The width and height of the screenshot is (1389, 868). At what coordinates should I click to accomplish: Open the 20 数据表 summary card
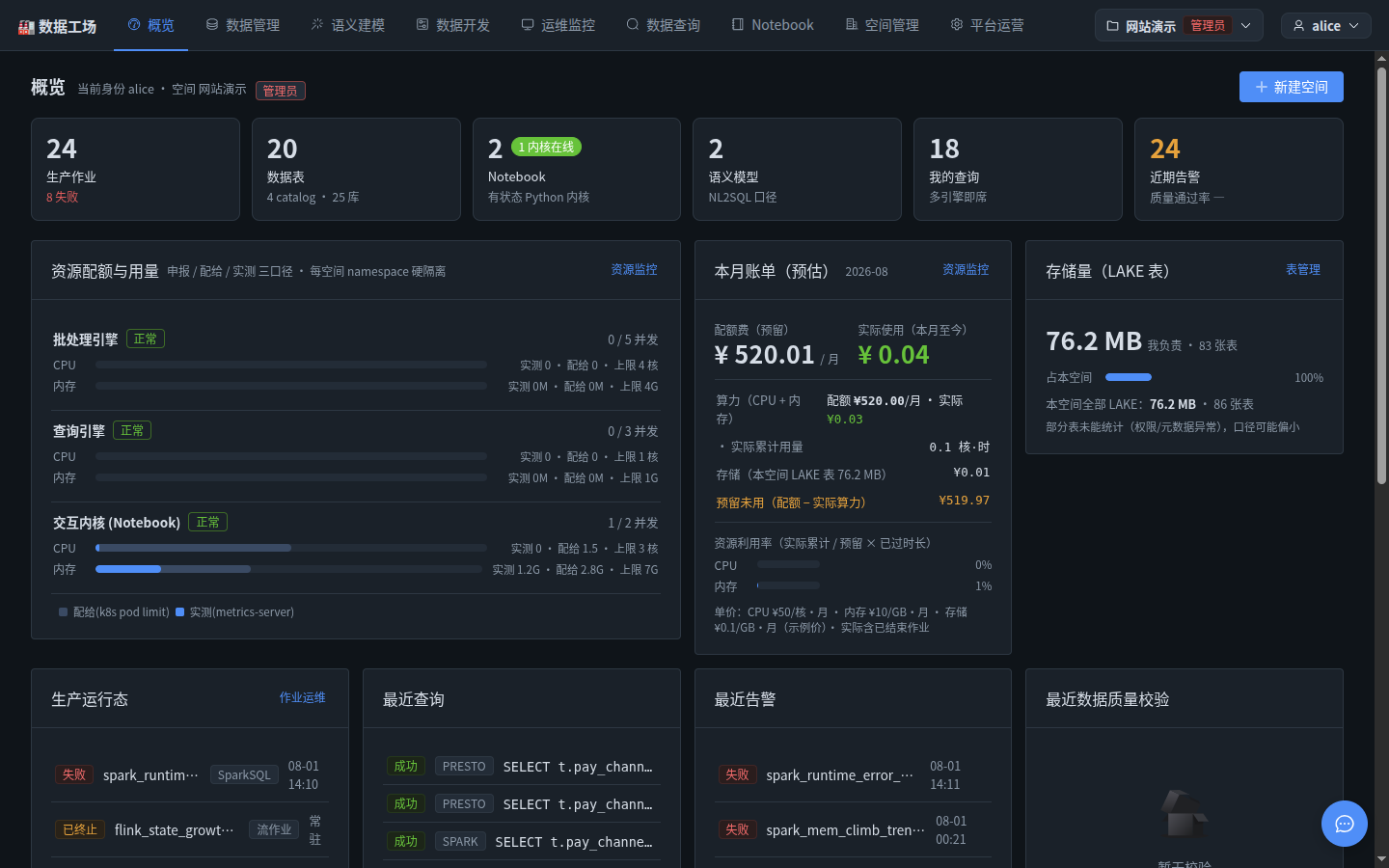(356, 170)
